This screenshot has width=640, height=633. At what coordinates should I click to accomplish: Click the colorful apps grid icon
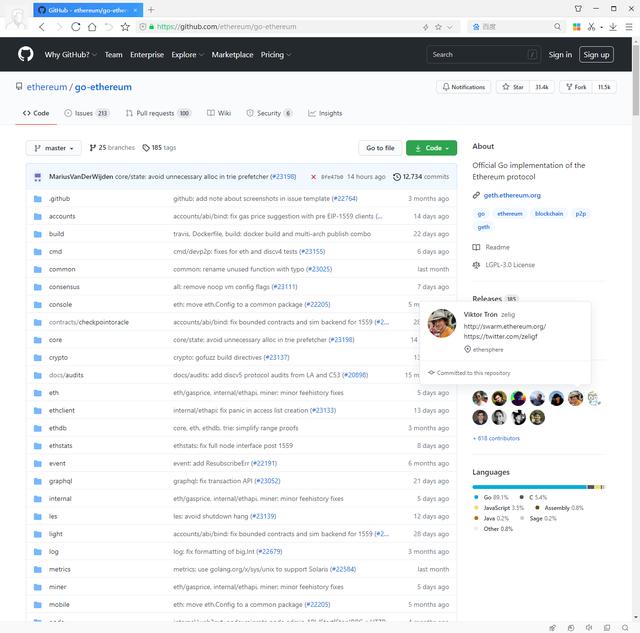576,27
